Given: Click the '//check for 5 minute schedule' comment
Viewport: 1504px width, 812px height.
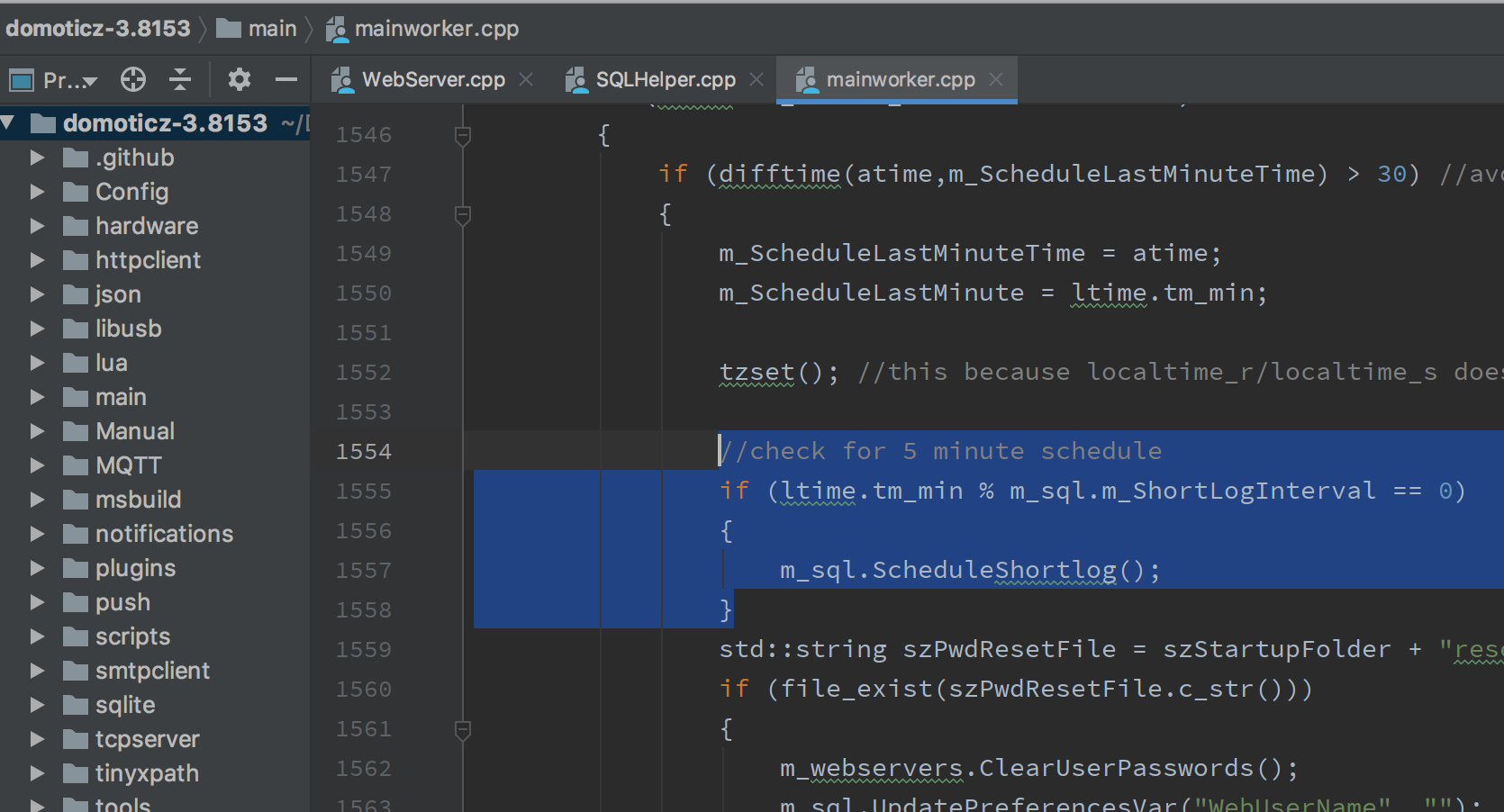Looking at the screenshot, I should pyautogui.click(x=940, y=451).
